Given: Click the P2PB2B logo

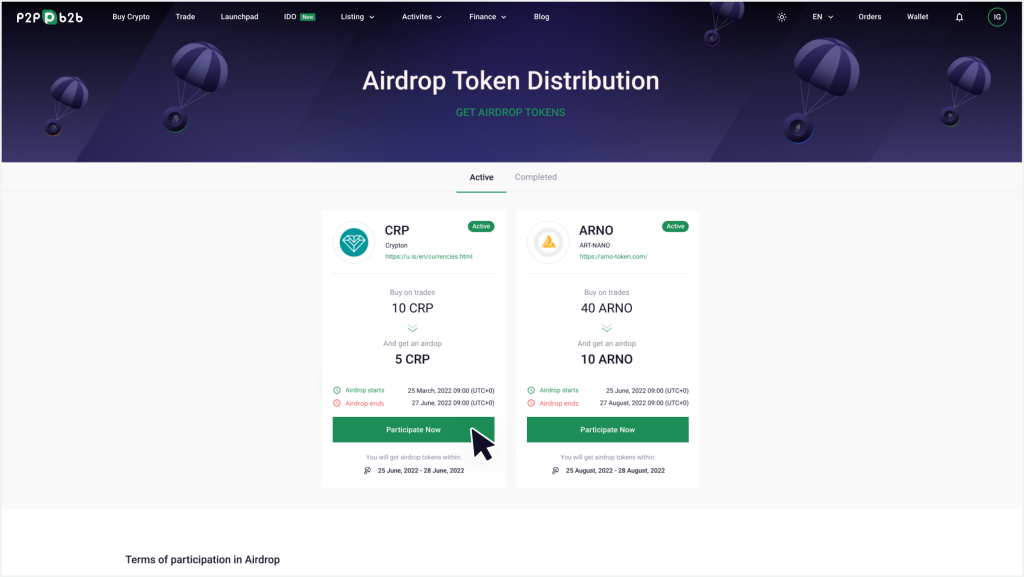Looking at the screenshot, I should tap(50, 18).
